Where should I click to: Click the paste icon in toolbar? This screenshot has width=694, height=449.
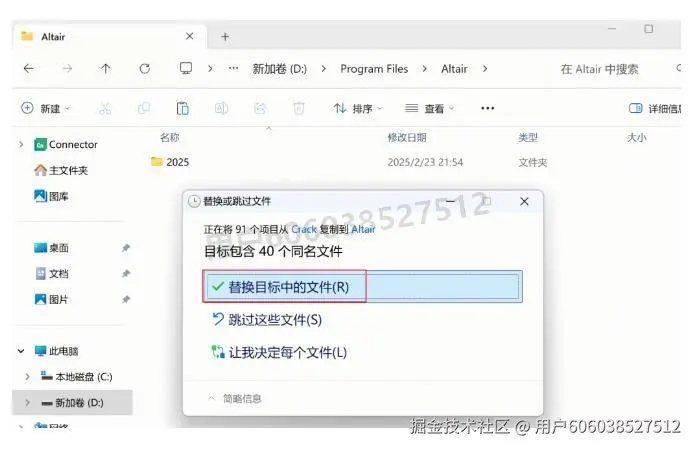click(182, 108)
